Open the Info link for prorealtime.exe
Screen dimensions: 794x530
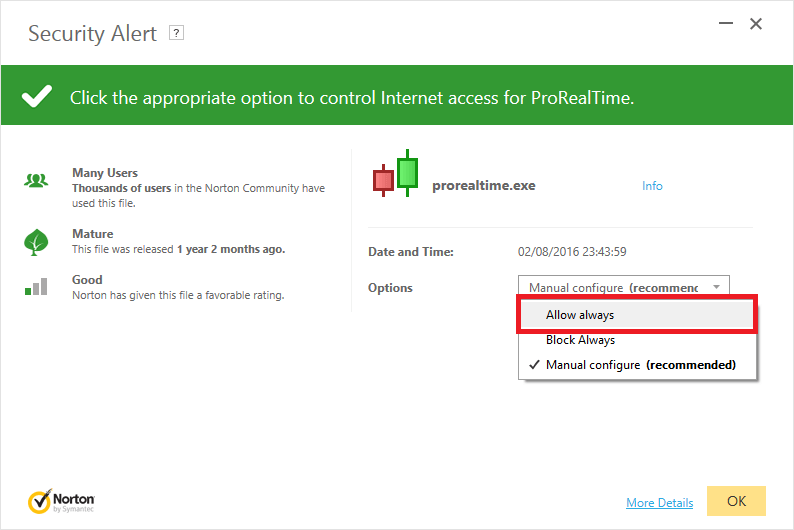pos(652,186)
